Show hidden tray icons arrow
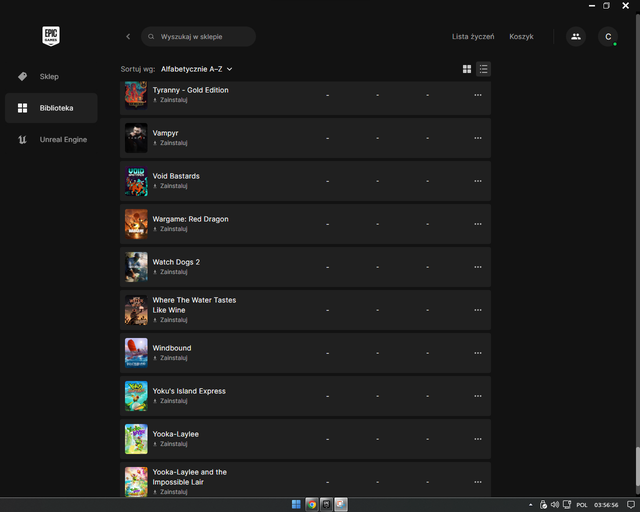This screenshot has width=640, height=512. click(531, 505)
